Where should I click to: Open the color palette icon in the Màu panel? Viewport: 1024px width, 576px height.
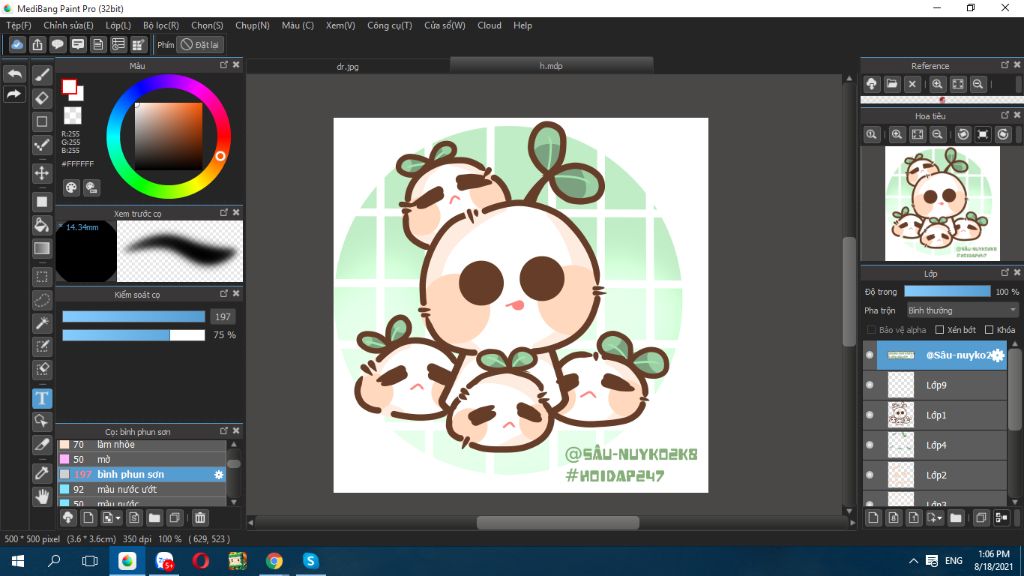tap(71, 188)
